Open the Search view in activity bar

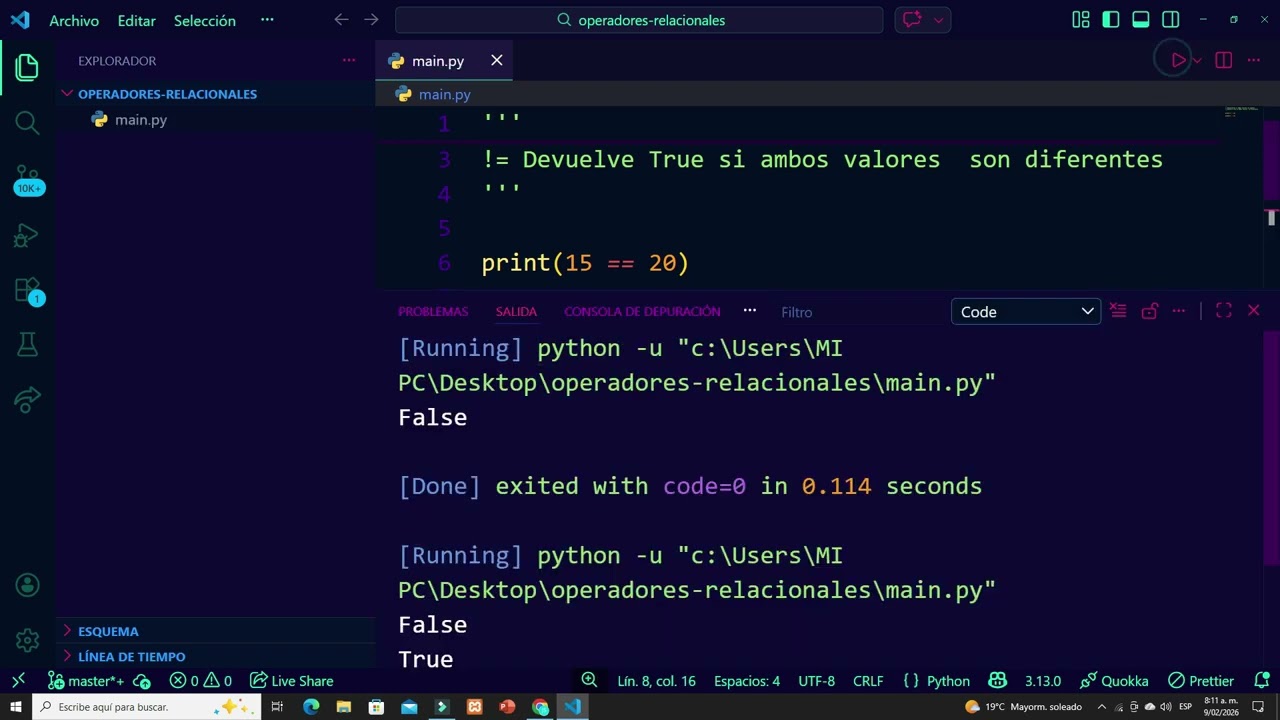point(27,123)
